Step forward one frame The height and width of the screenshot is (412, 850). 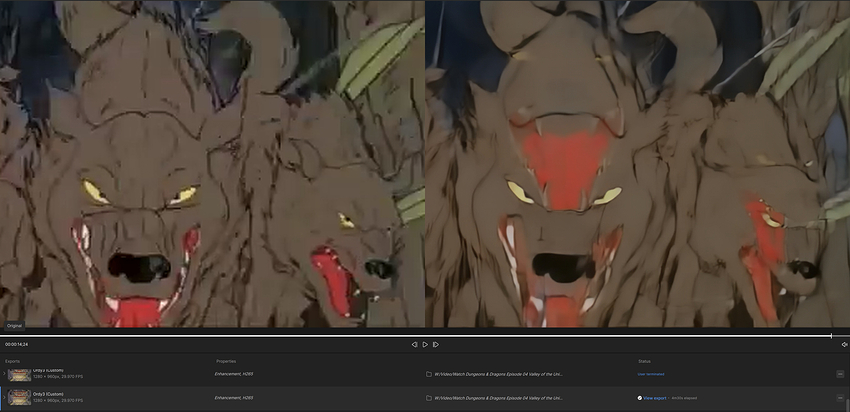coord(435,344)
